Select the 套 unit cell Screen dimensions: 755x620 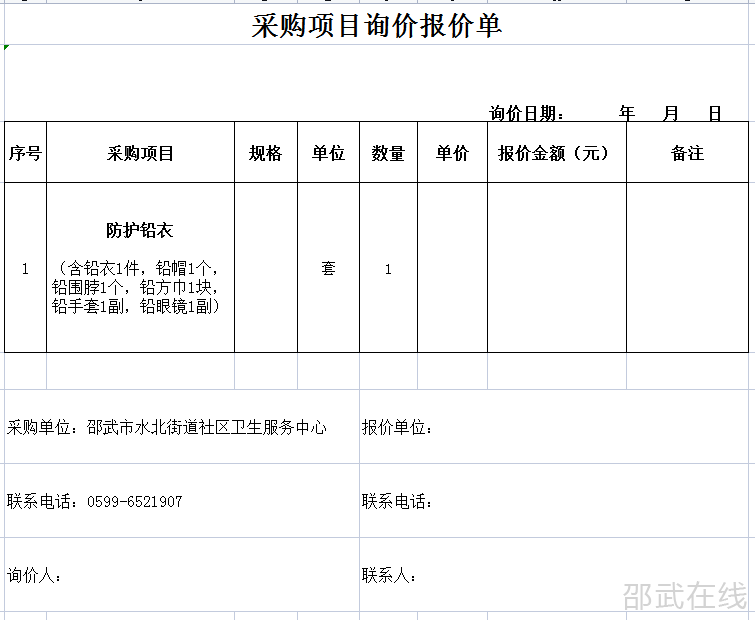[x=328, y=269]
